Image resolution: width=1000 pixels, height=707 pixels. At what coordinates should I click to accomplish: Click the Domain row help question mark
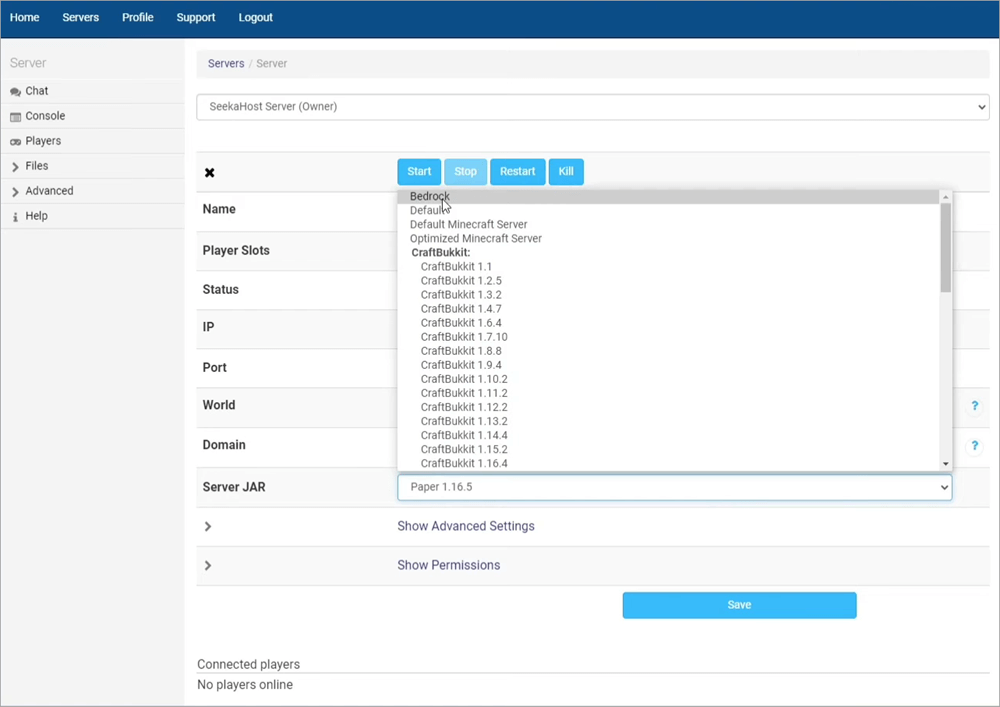coord(974,446)
